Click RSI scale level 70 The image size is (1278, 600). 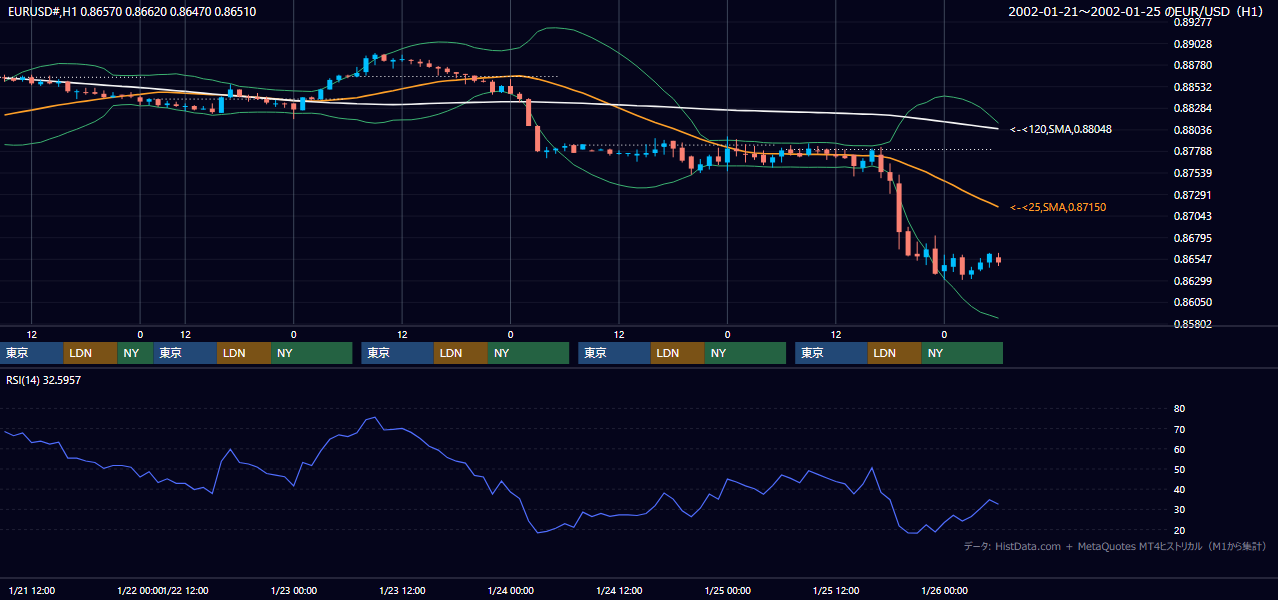[1179, 430]
